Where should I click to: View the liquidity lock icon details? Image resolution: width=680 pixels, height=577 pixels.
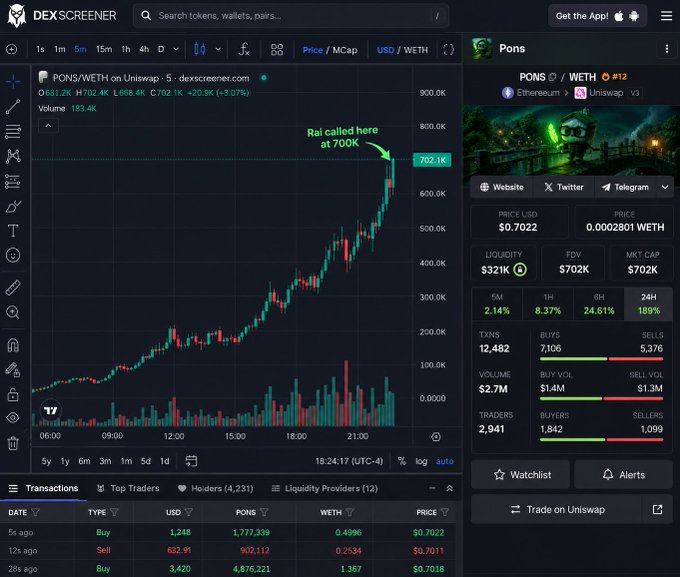point(520,269)
